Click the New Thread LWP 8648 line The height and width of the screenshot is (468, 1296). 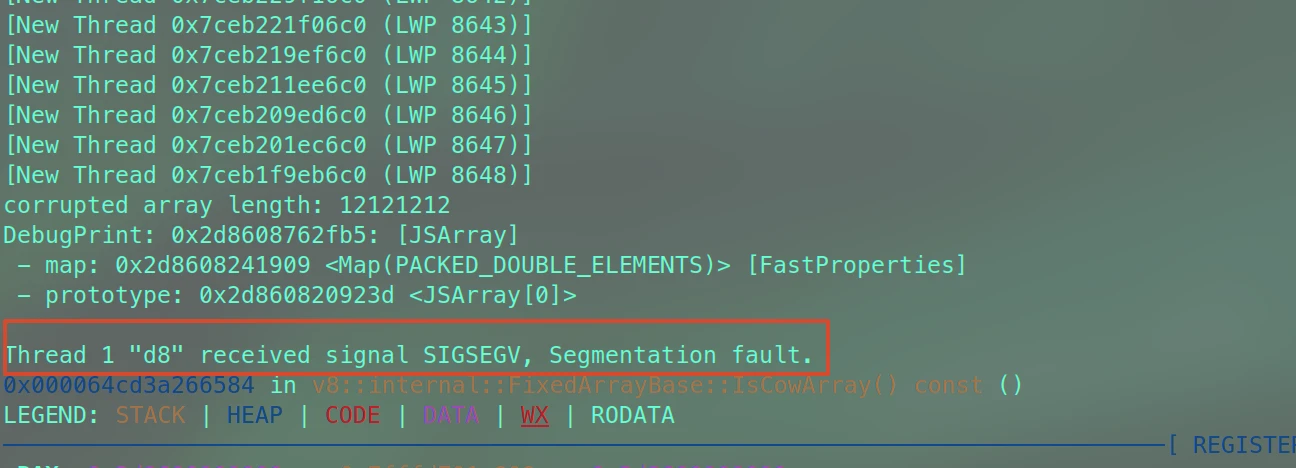click(268, 175)
